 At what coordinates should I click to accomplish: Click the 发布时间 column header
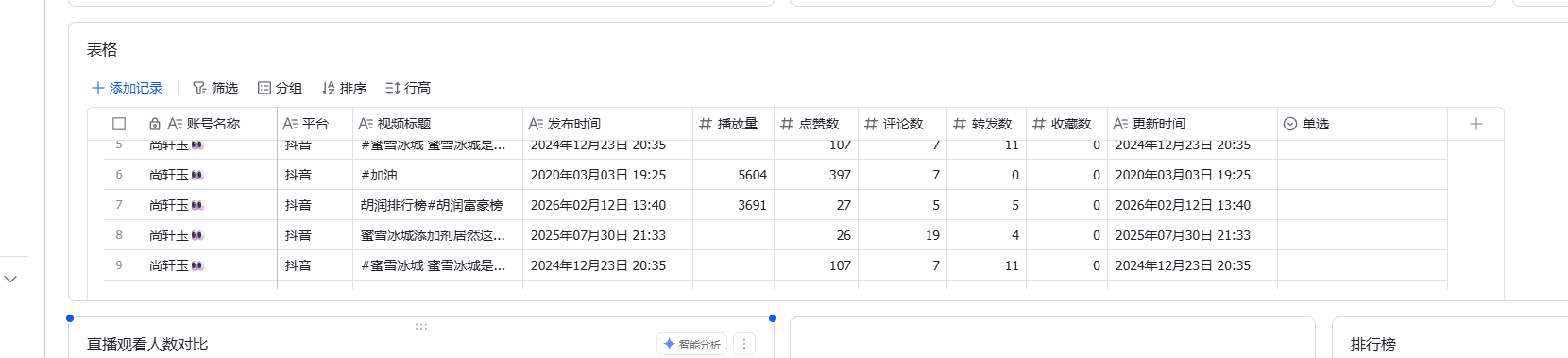608,124
